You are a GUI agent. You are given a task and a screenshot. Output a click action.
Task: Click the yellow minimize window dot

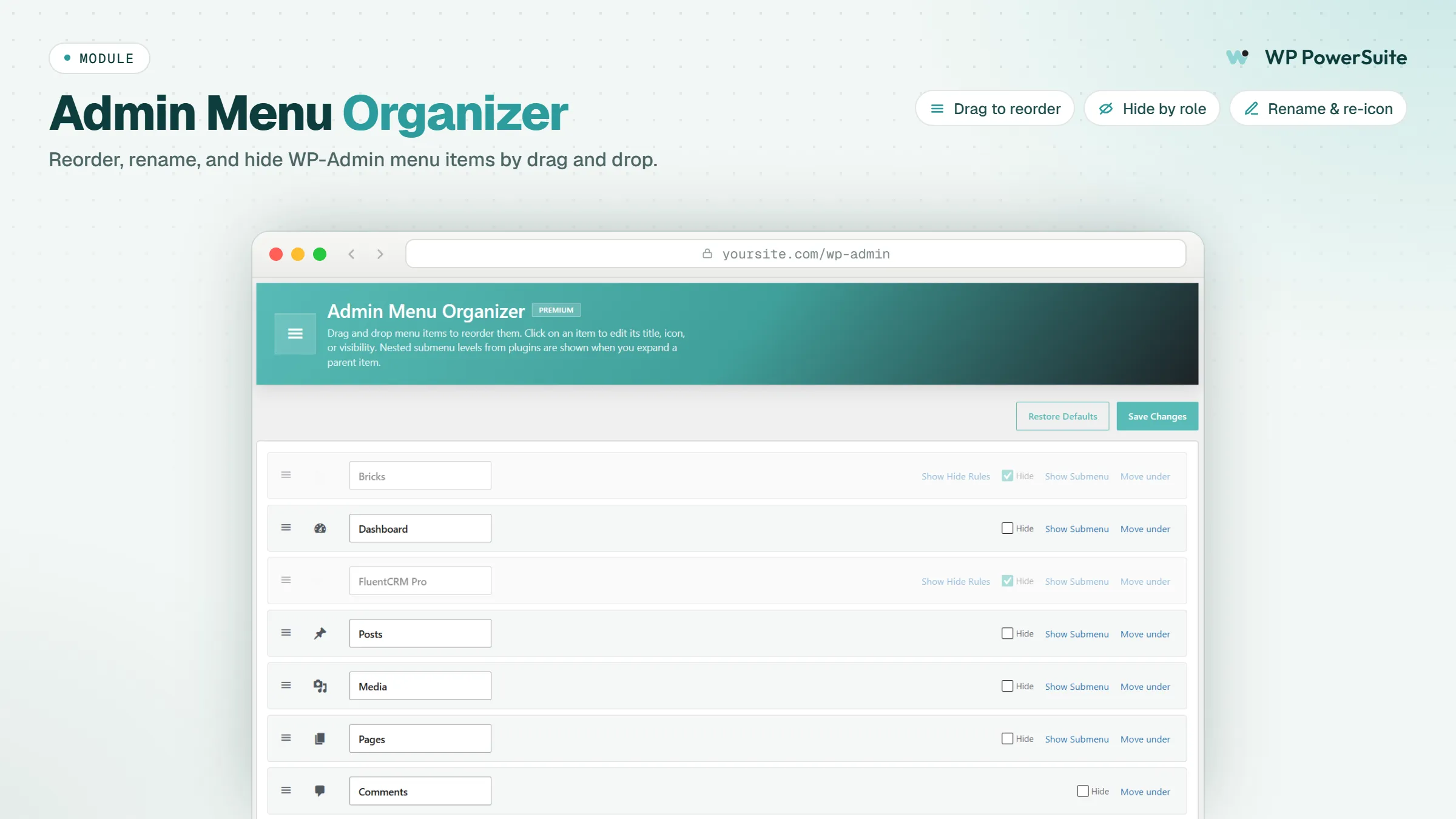[298, 254]
